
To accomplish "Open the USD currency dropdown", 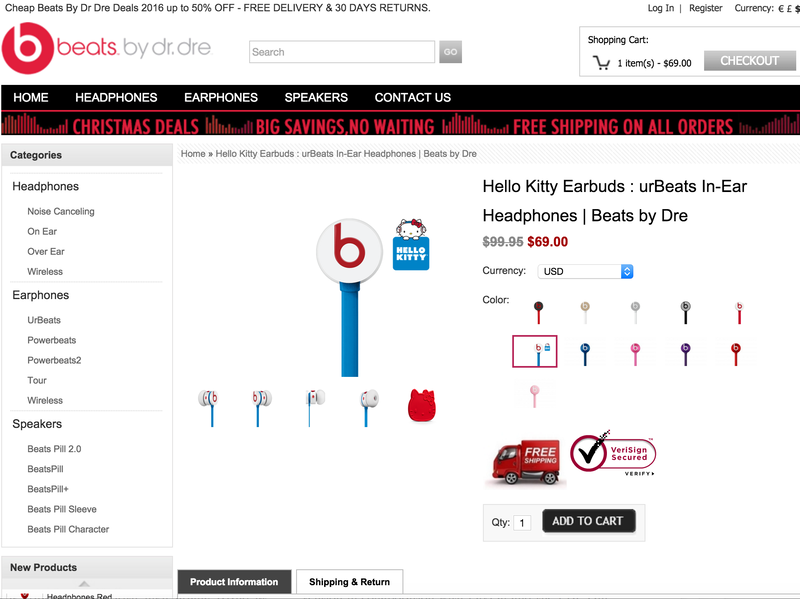I will coord(585,271).
